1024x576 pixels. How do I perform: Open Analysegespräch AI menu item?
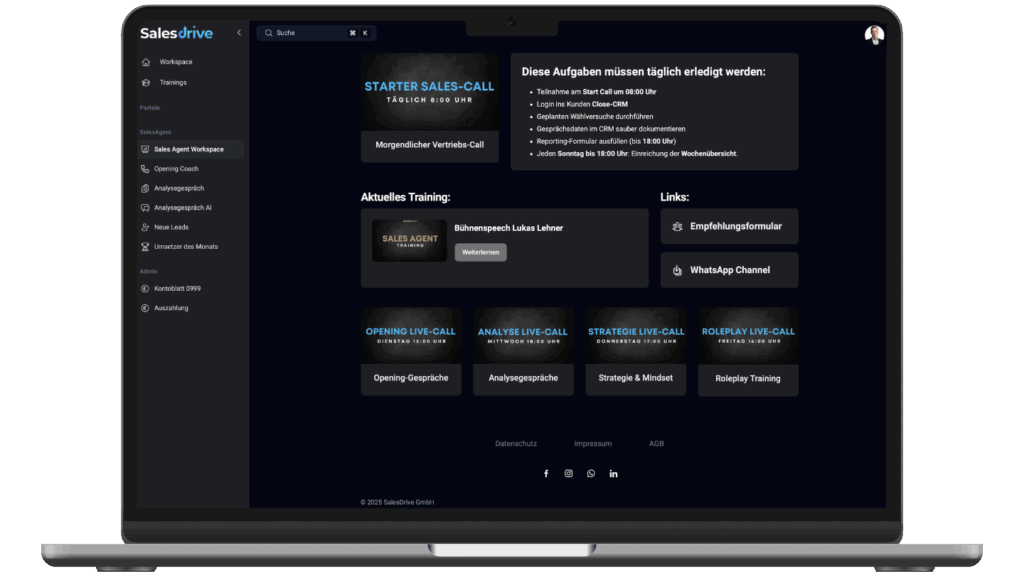click(182, 208)
